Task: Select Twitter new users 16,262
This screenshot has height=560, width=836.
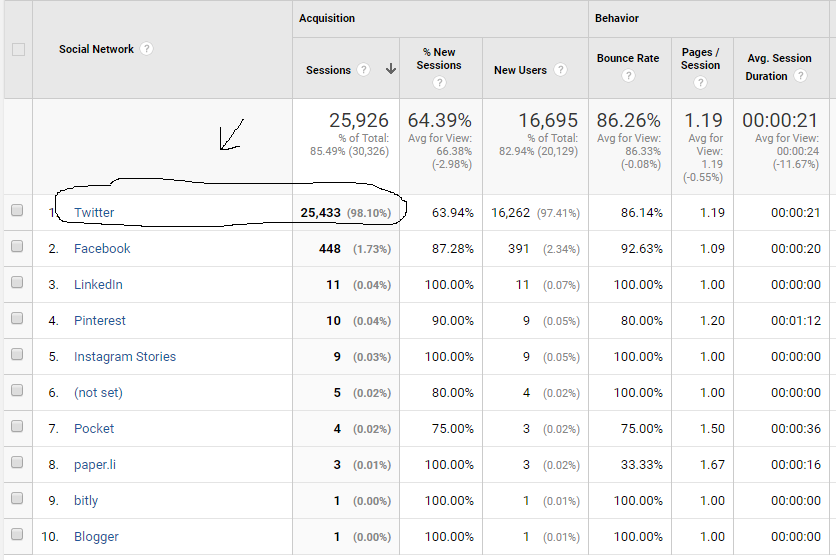Action: coord(510,213)
